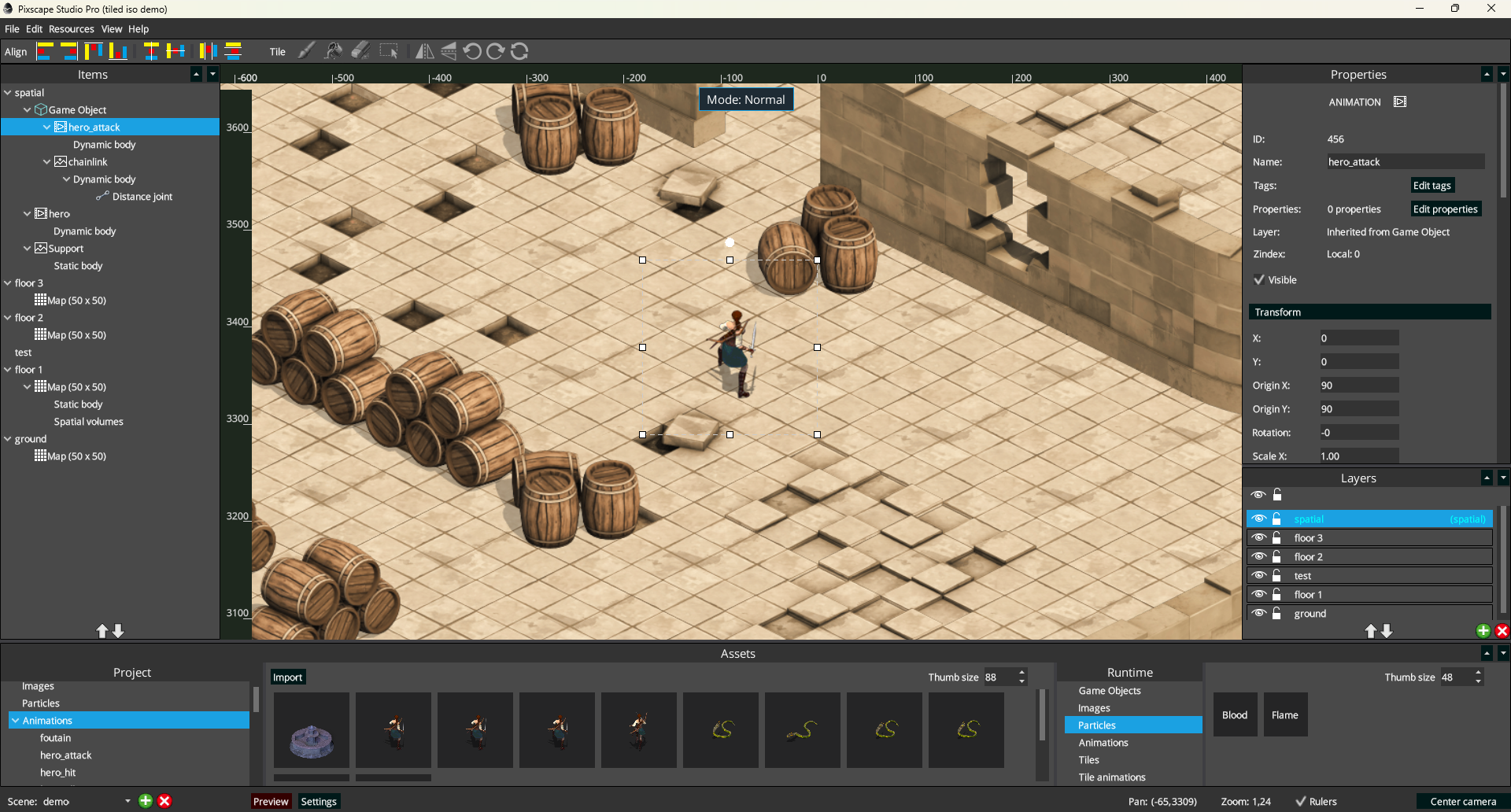Screen dimensions: 1511x812
Task: Select the tile bucket fill tool
Action: [334, 51]
